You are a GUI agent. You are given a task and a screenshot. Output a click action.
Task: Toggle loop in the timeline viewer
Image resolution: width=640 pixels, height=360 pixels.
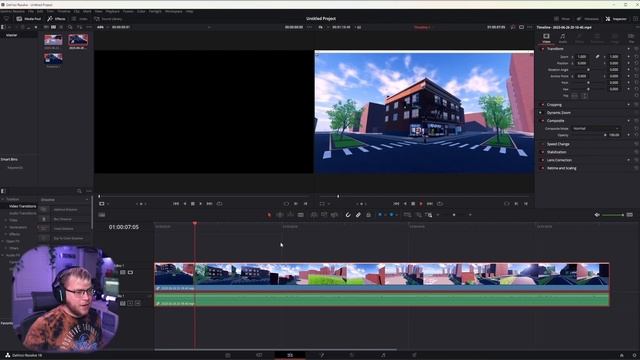pos(440,204)
